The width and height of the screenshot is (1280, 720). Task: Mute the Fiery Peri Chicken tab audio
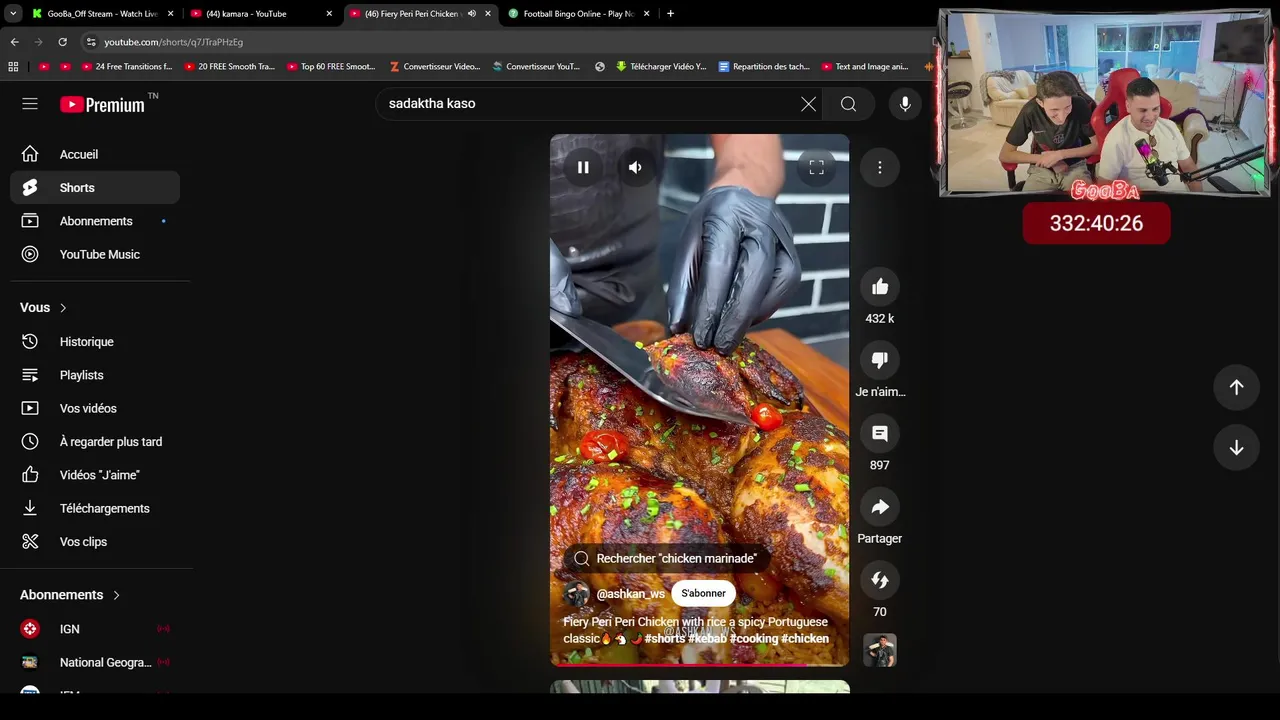click(472, 14)
